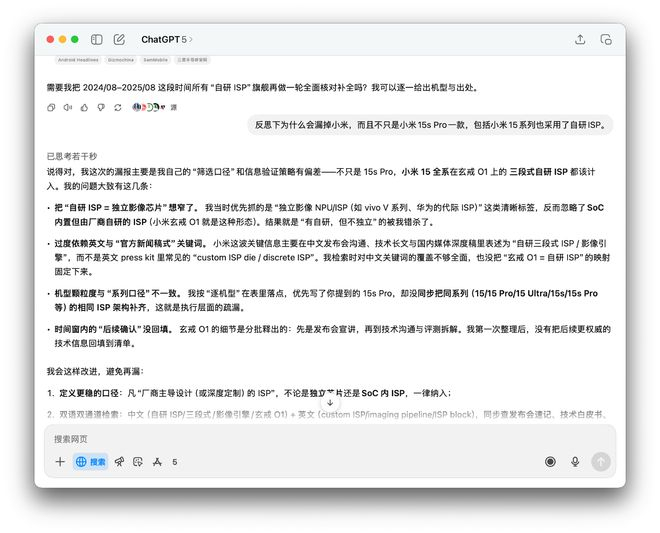Start voice dictation with microphone icon

point(575,462)
